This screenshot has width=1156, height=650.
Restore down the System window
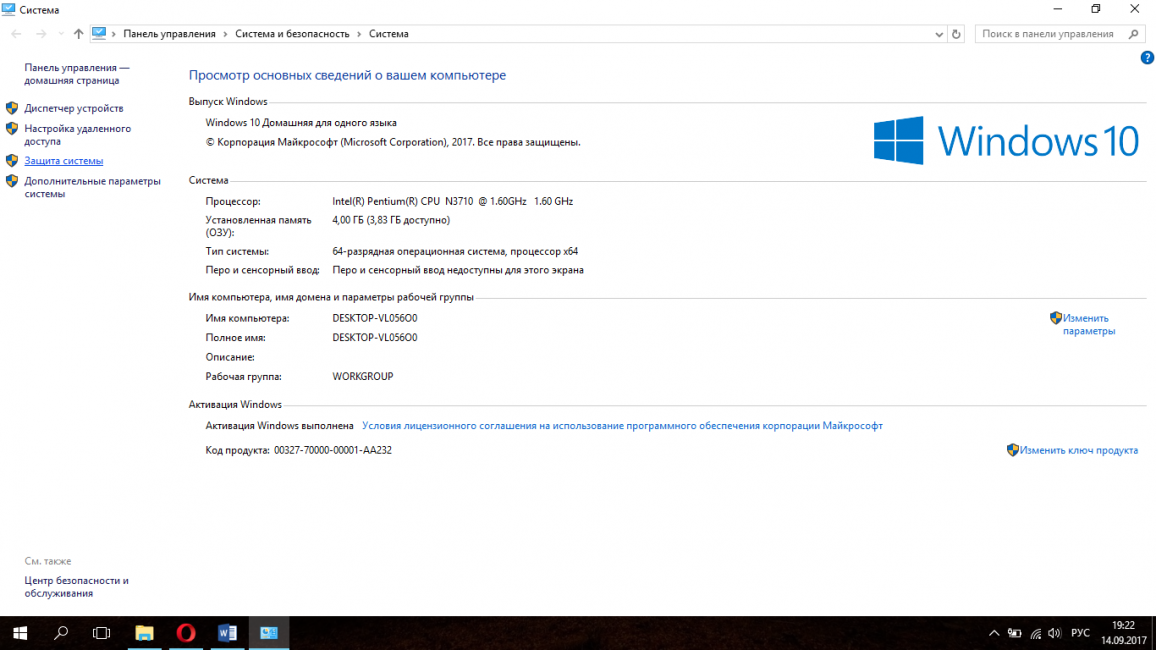(x=1096, y=9)
